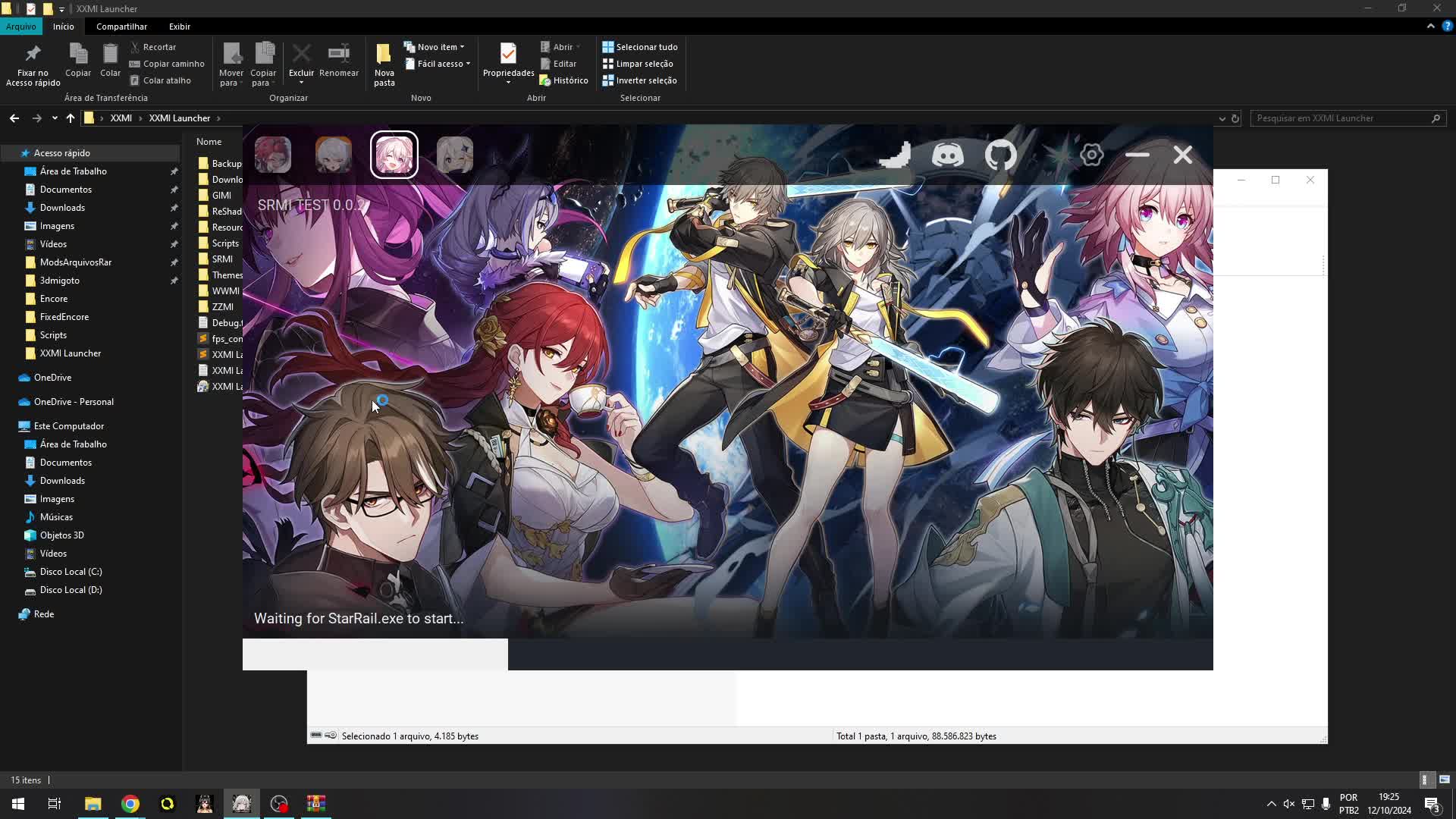Click Selecionar tudo button

[x=640, y=47]
